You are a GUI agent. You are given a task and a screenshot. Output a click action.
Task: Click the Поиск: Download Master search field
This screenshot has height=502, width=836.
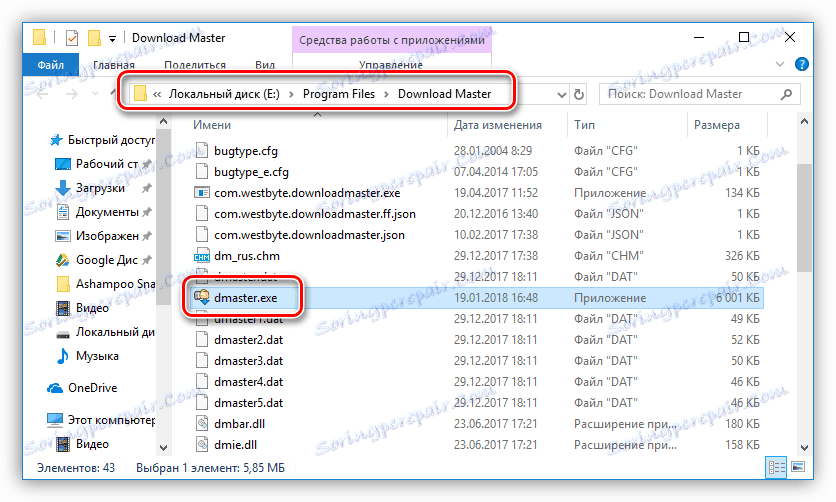coord(700,94)
